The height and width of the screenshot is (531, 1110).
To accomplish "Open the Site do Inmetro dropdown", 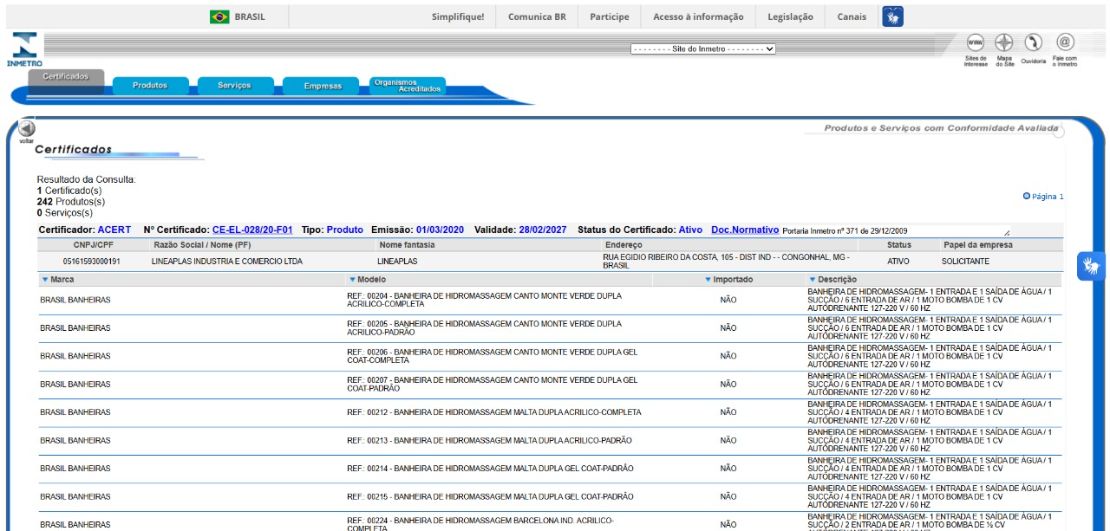I will pos(703,49).
